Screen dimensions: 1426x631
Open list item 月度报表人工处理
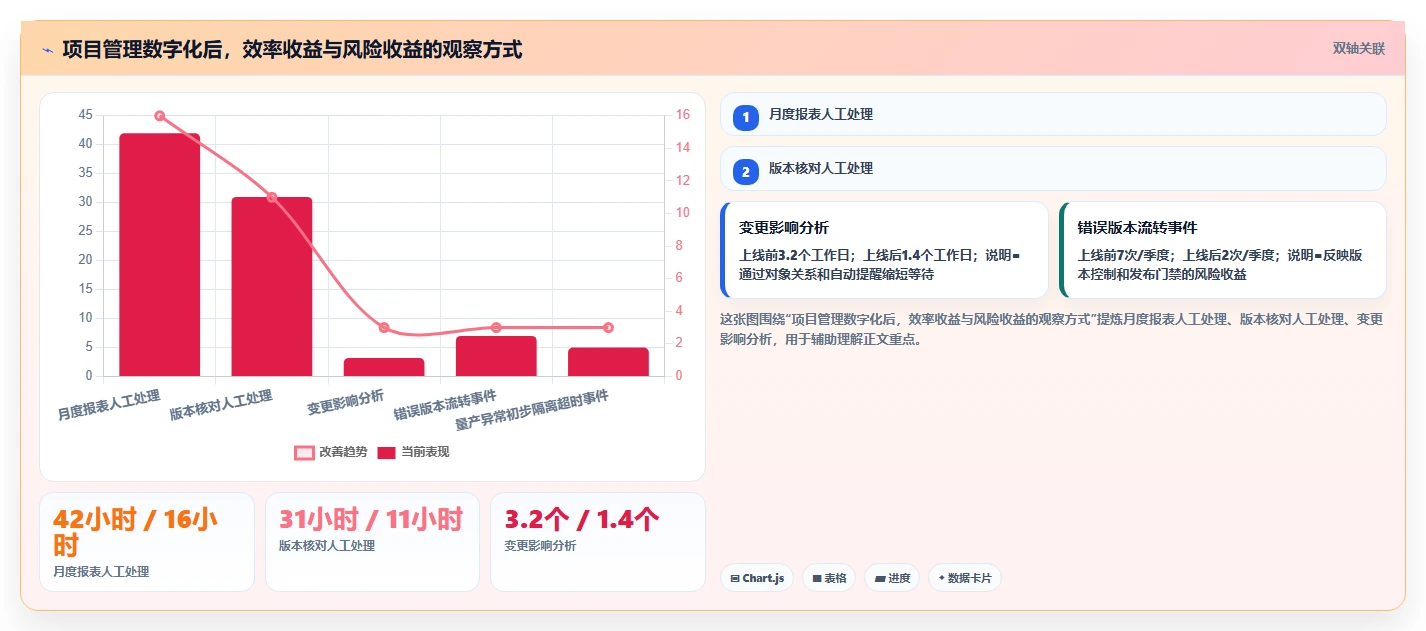[x=1053, y=114]
